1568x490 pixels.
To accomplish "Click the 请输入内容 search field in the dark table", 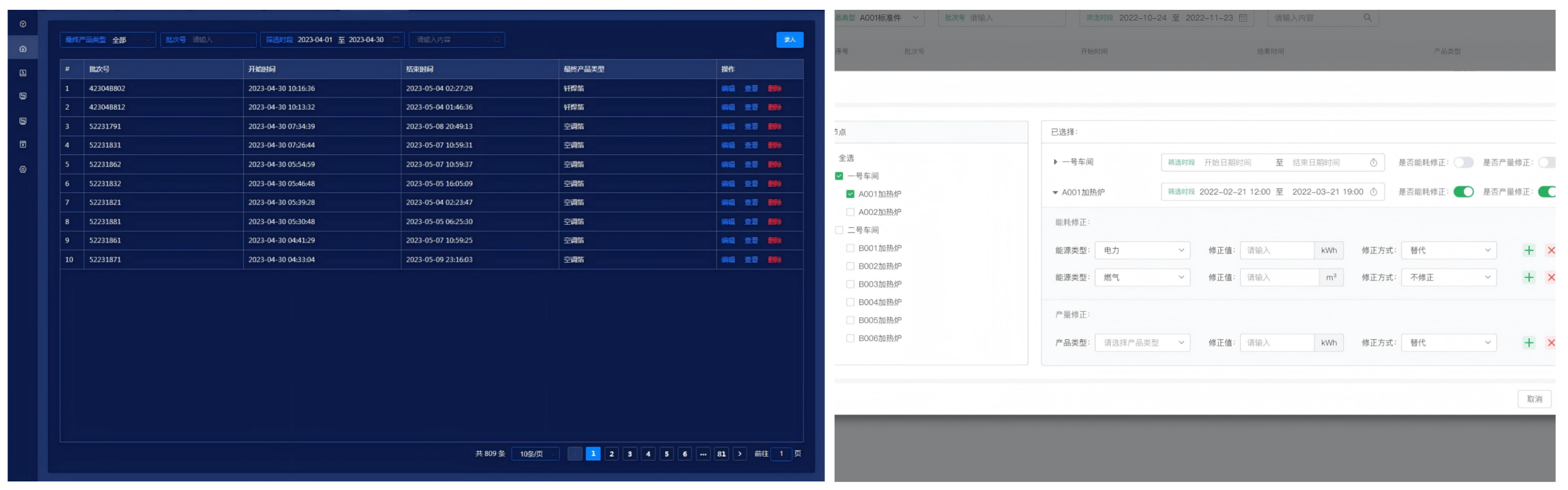I will tap(456, 40).
